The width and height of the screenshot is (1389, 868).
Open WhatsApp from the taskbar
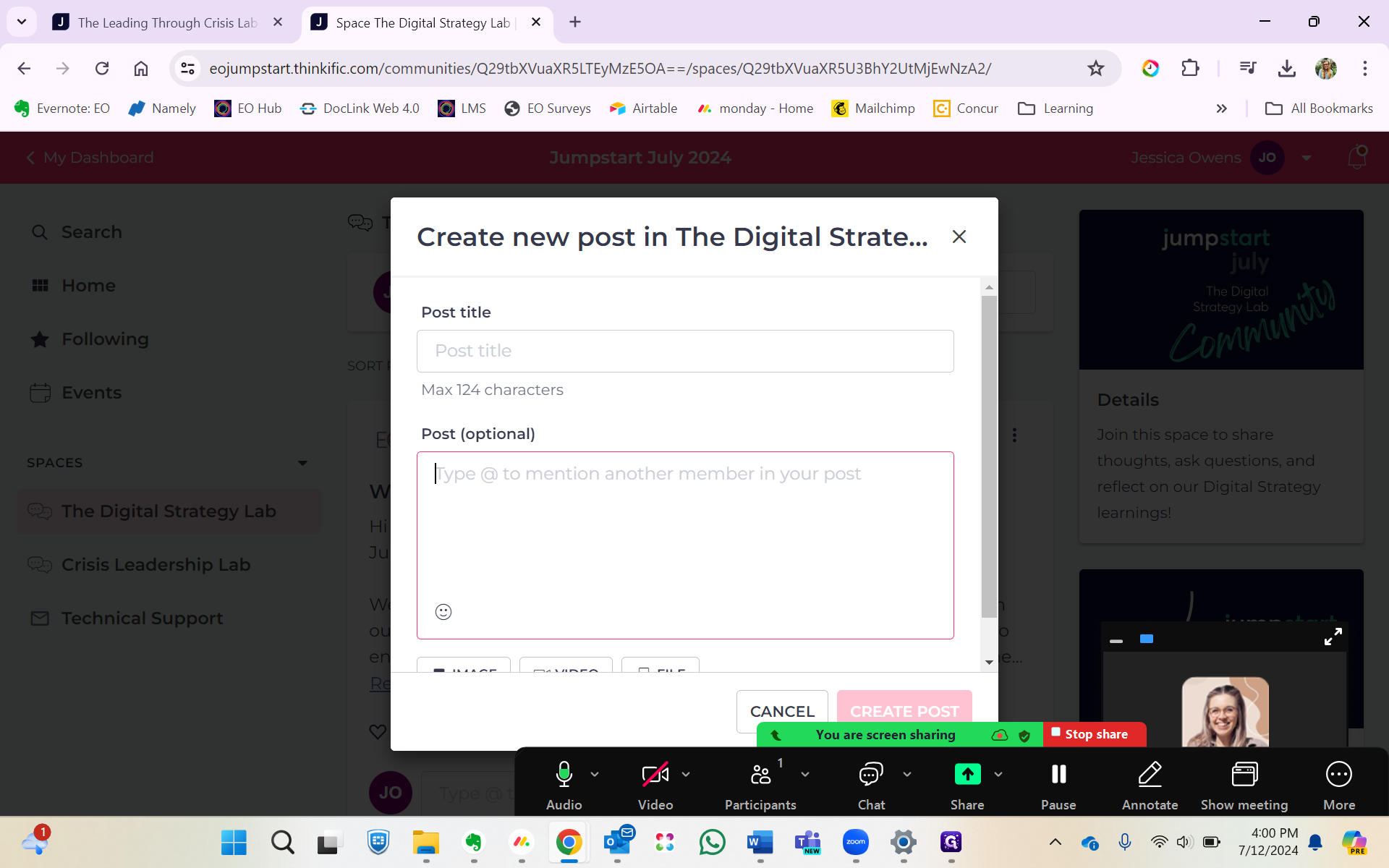(x=713, y=842)
